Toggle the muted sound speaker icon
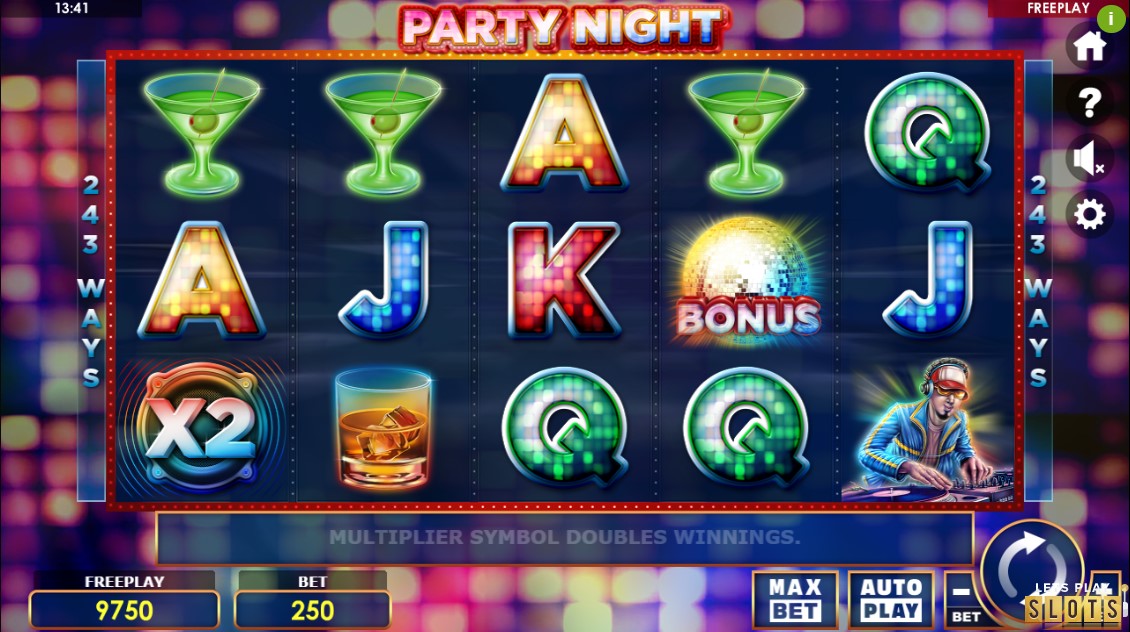Screen dimensions: 1130x632 click(1089, 158)
